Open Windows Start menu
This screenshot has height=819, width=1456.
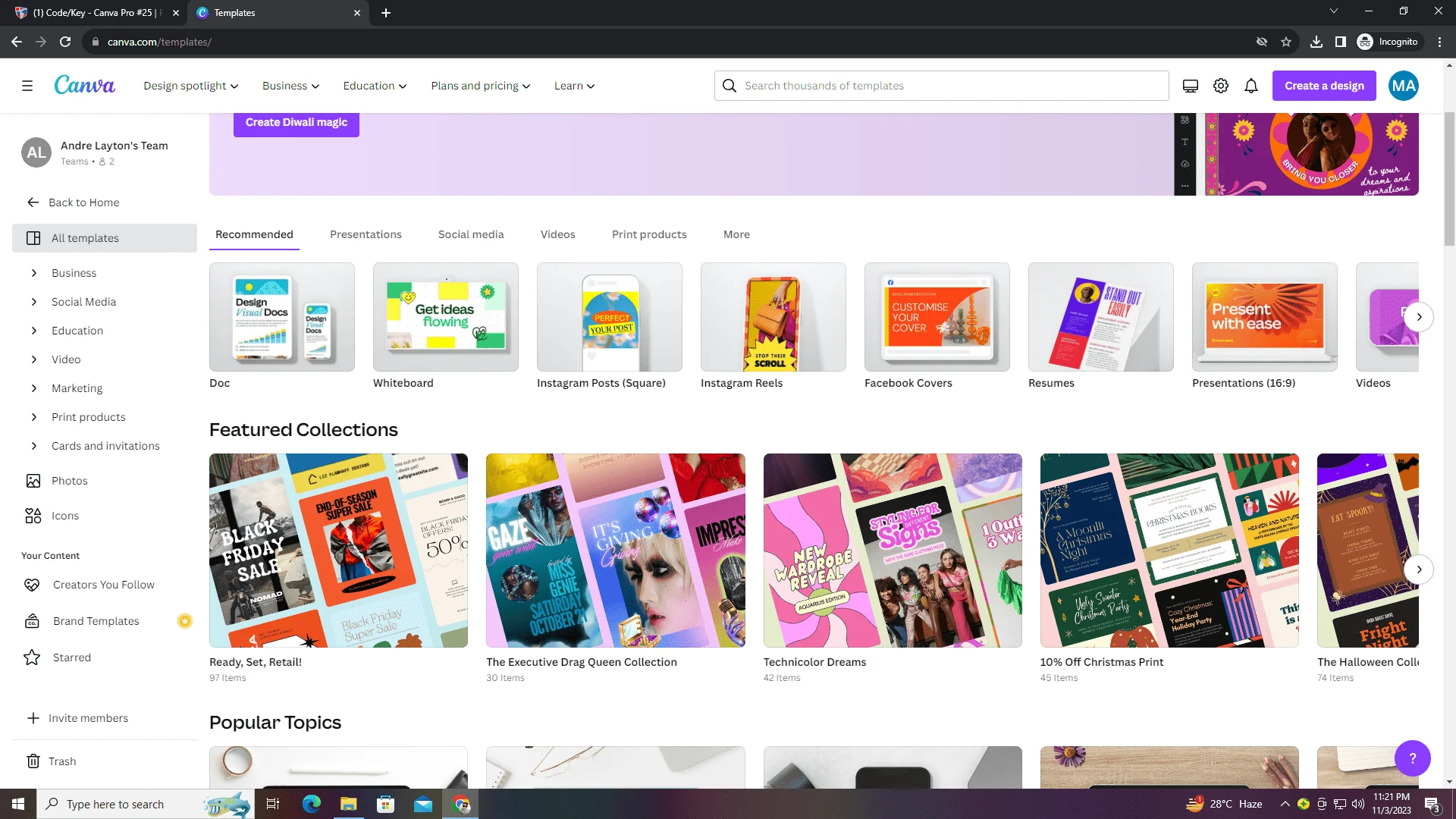click(x=18, y=804)
